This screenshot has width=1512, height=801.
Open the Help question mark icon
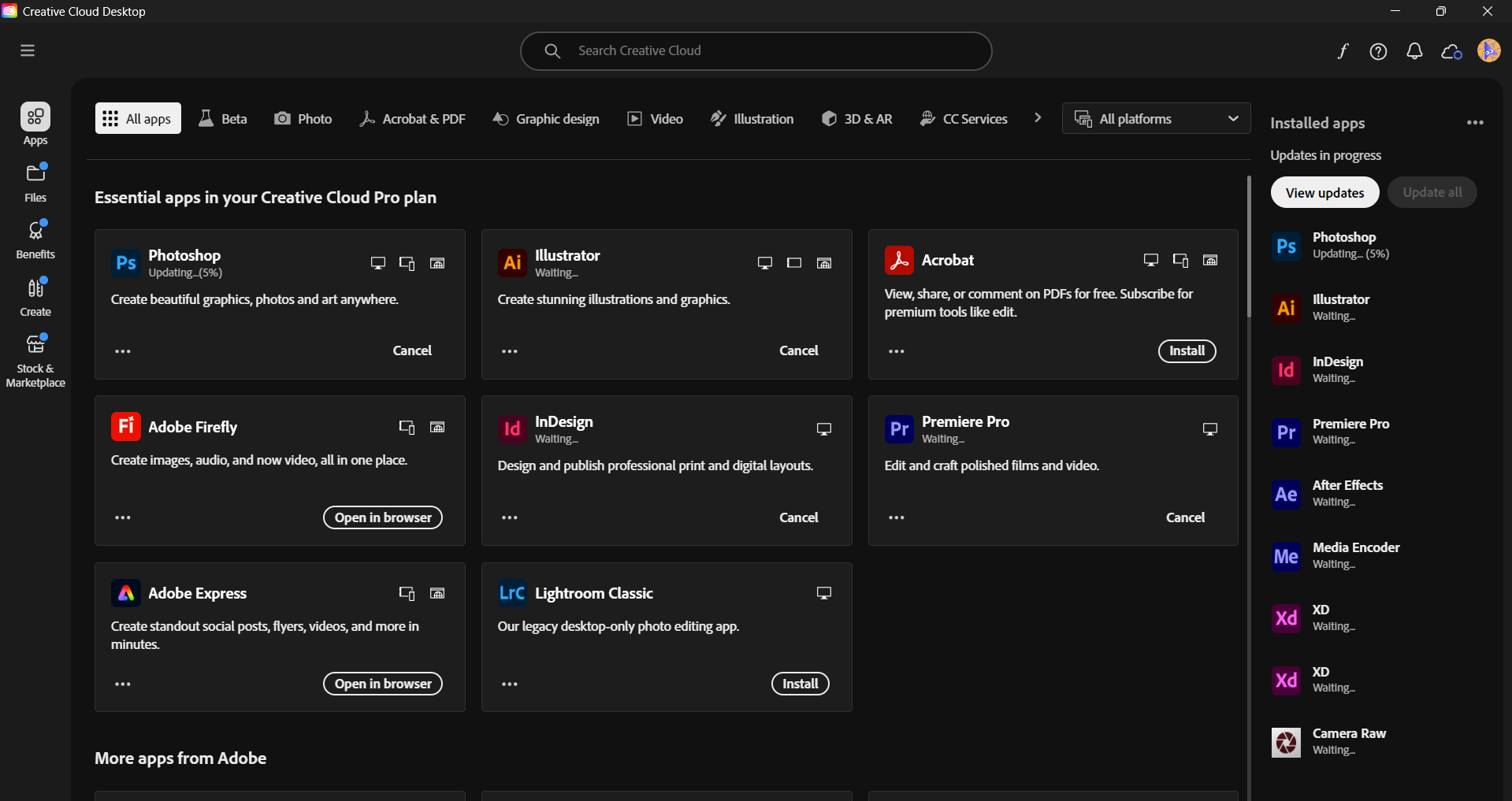click(1378, 51)
